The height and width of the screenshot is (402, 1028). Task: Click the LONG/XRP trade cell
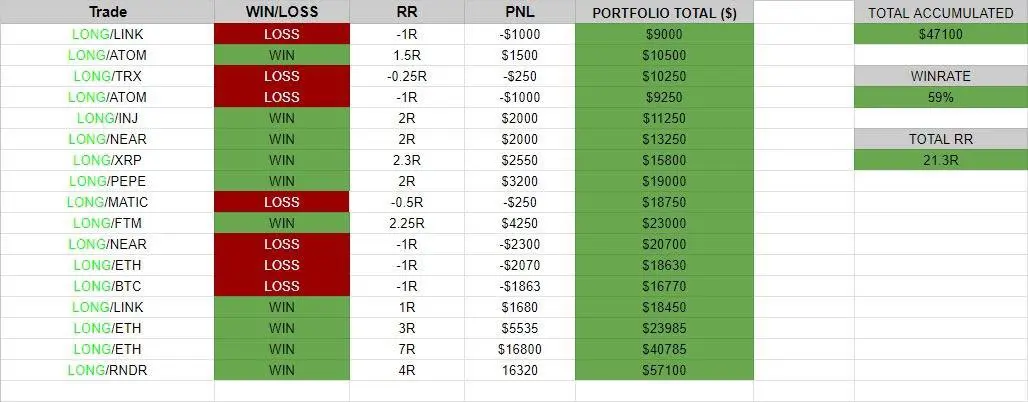(x=108, y=160)
